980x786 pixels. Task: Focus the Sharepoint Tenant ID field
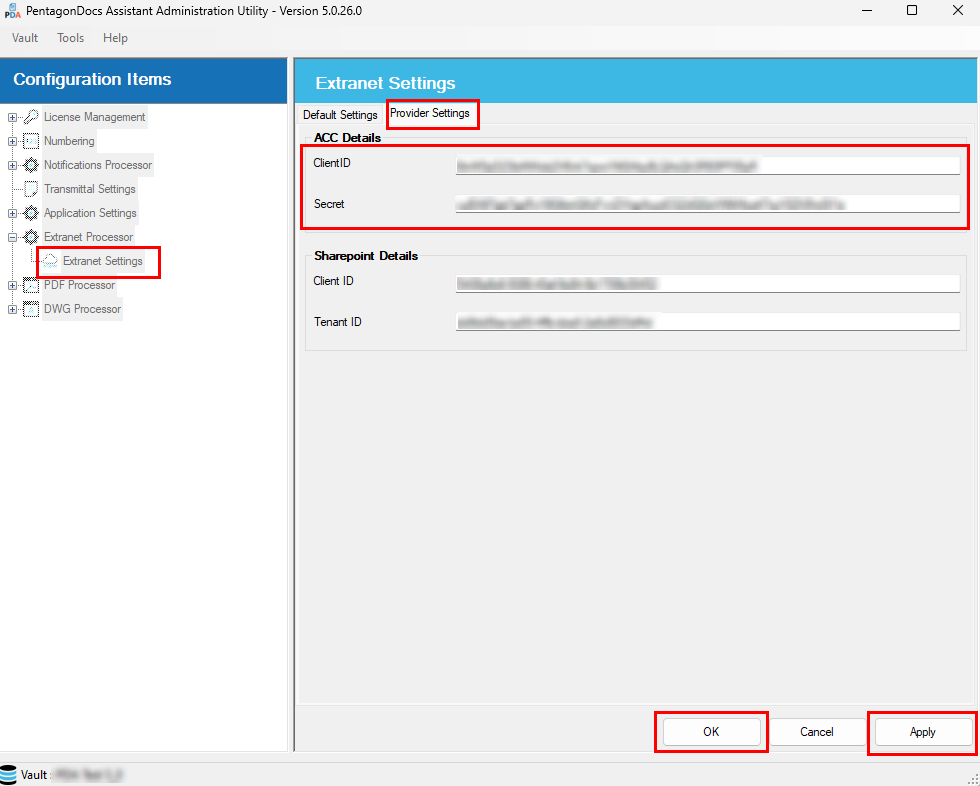[x=707, y=322]
